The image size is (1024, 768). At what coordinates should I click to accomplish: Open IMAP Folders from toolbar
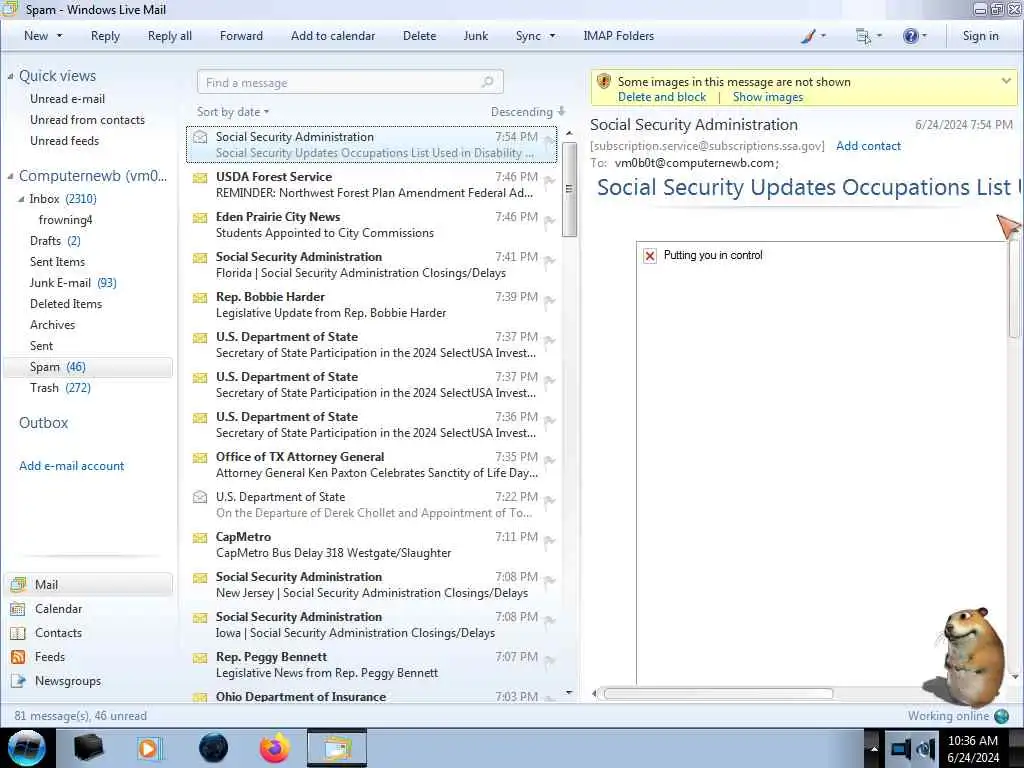click(x=618, y=36)
